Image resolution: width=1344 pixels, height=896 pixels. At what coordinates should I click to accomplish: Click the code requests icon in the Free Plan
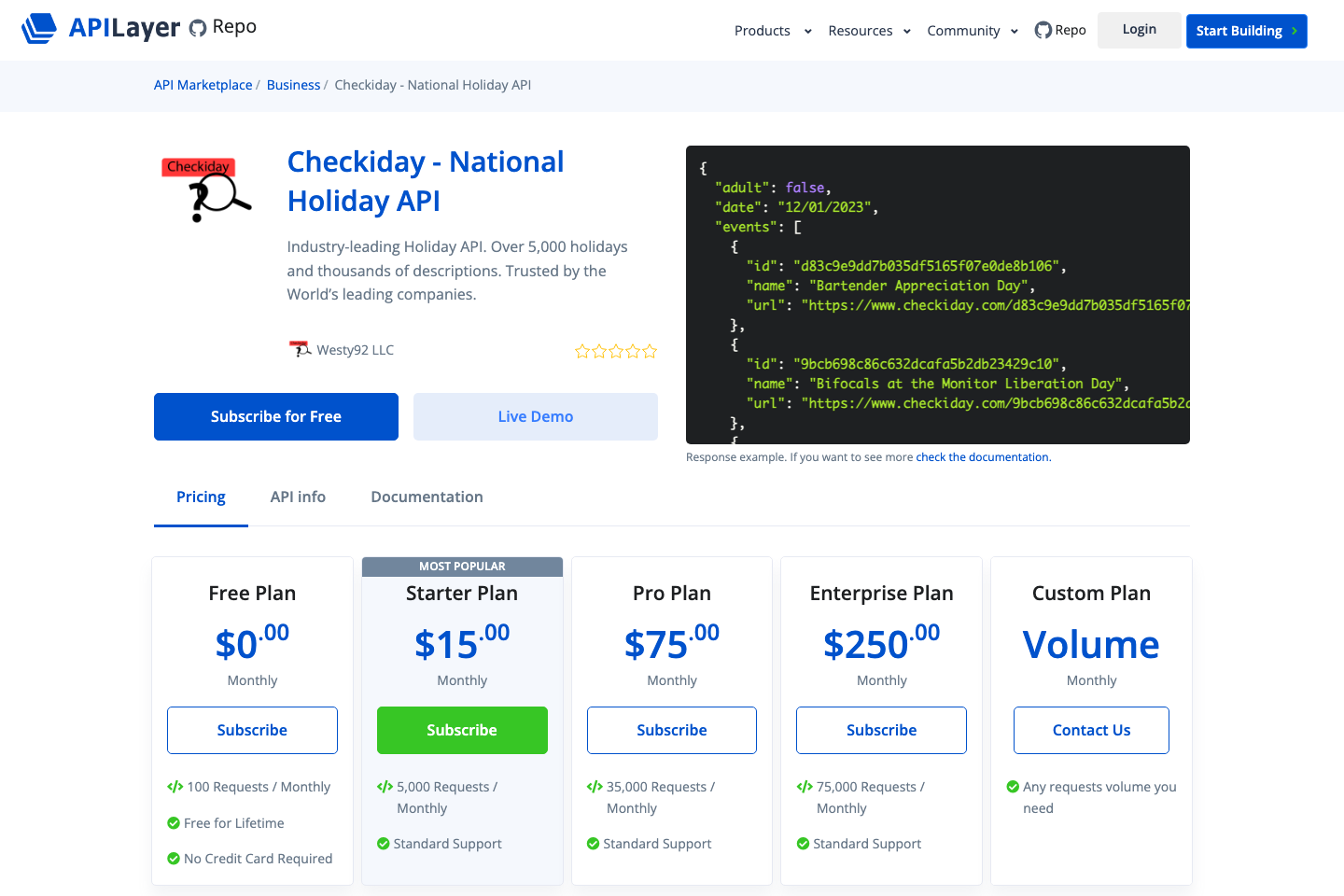(175, 786)
